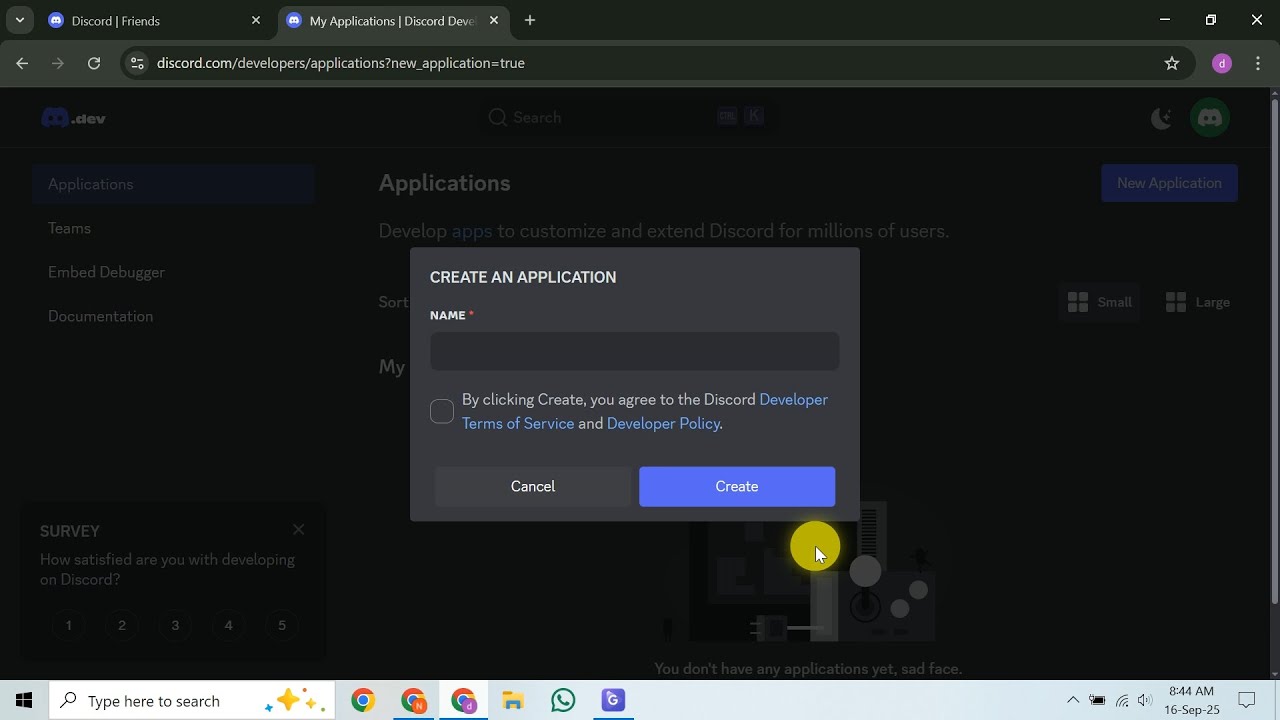Screen dimensions: 1280x720
Task: Close the Discord Friends tab
Action: coord(256,20)
